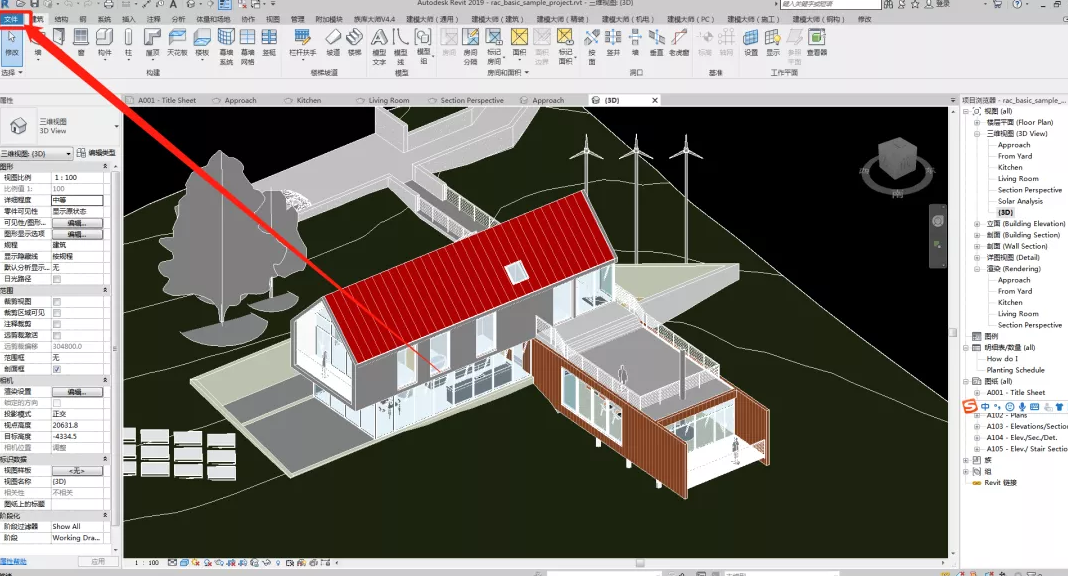Check the Sun Path (日光路径) box
Viewport: 1068px width, 576px height.
click(57, 278)
